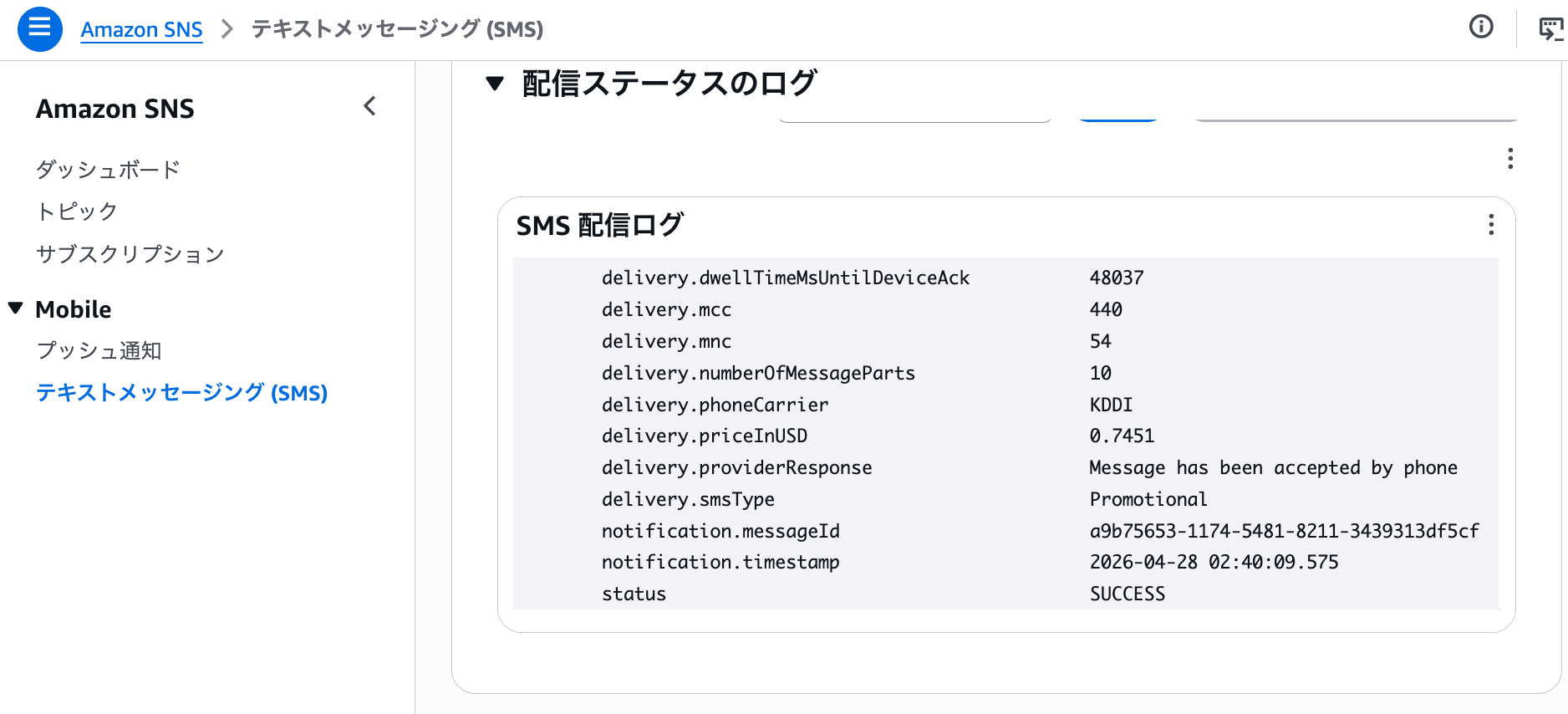
Task: Click the value 48037
Action: [x=1117, y=278]
